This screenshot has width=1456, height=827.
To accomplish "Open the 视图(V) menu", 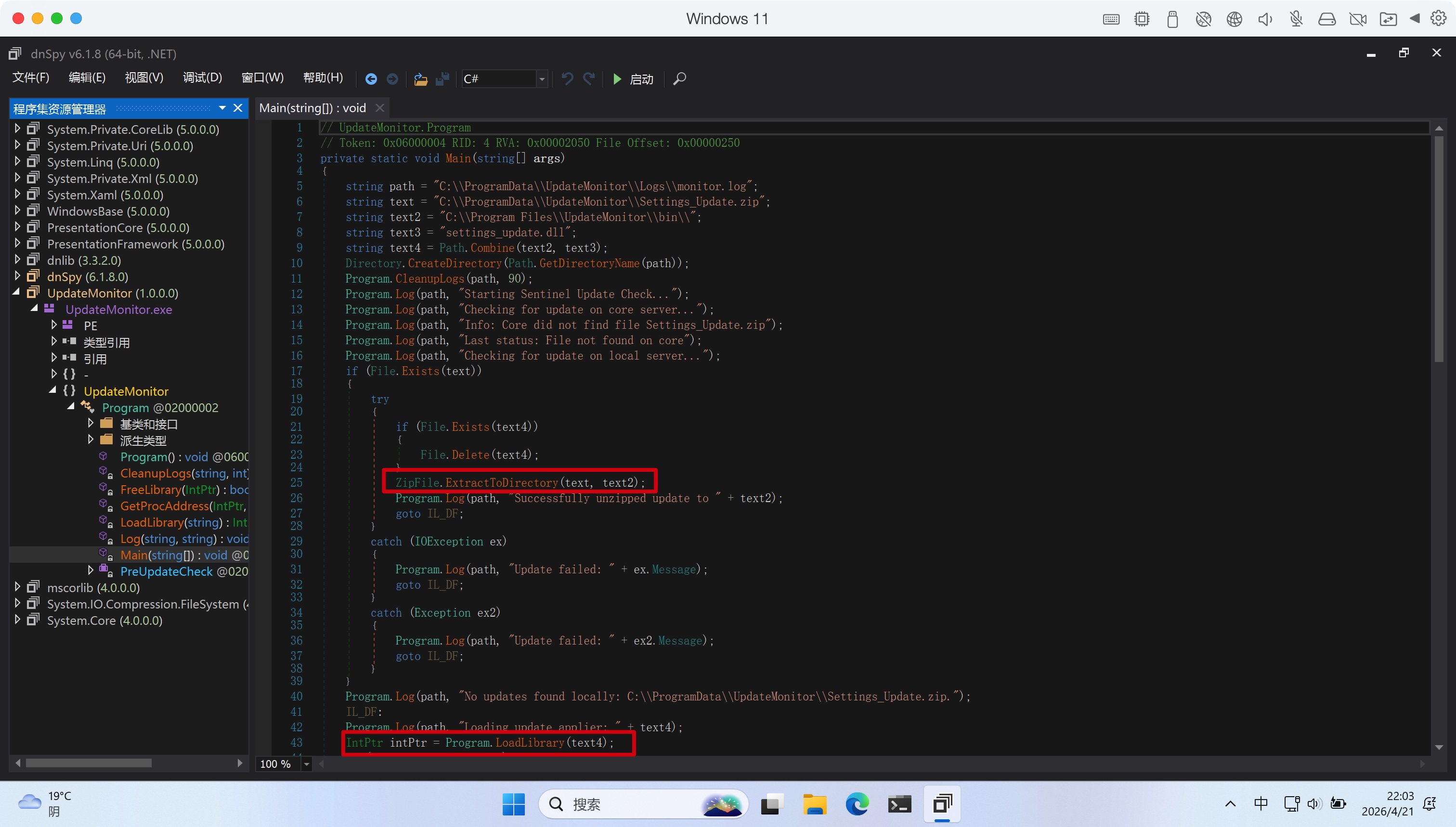I will pos(144,78).
